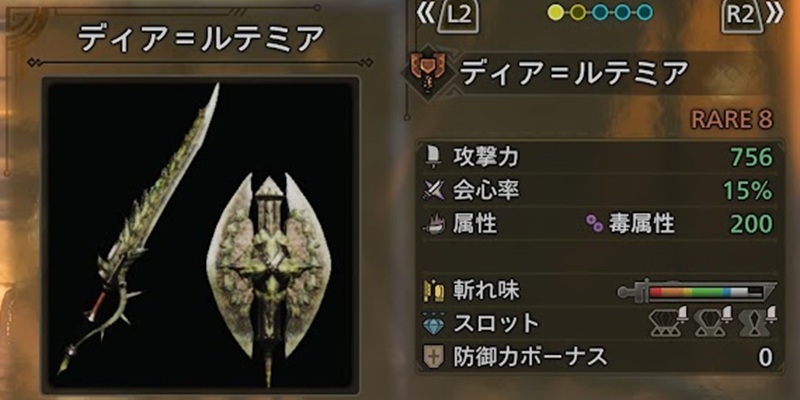
Task: Click the sword and shield weapon type icon
Action: 429,75
